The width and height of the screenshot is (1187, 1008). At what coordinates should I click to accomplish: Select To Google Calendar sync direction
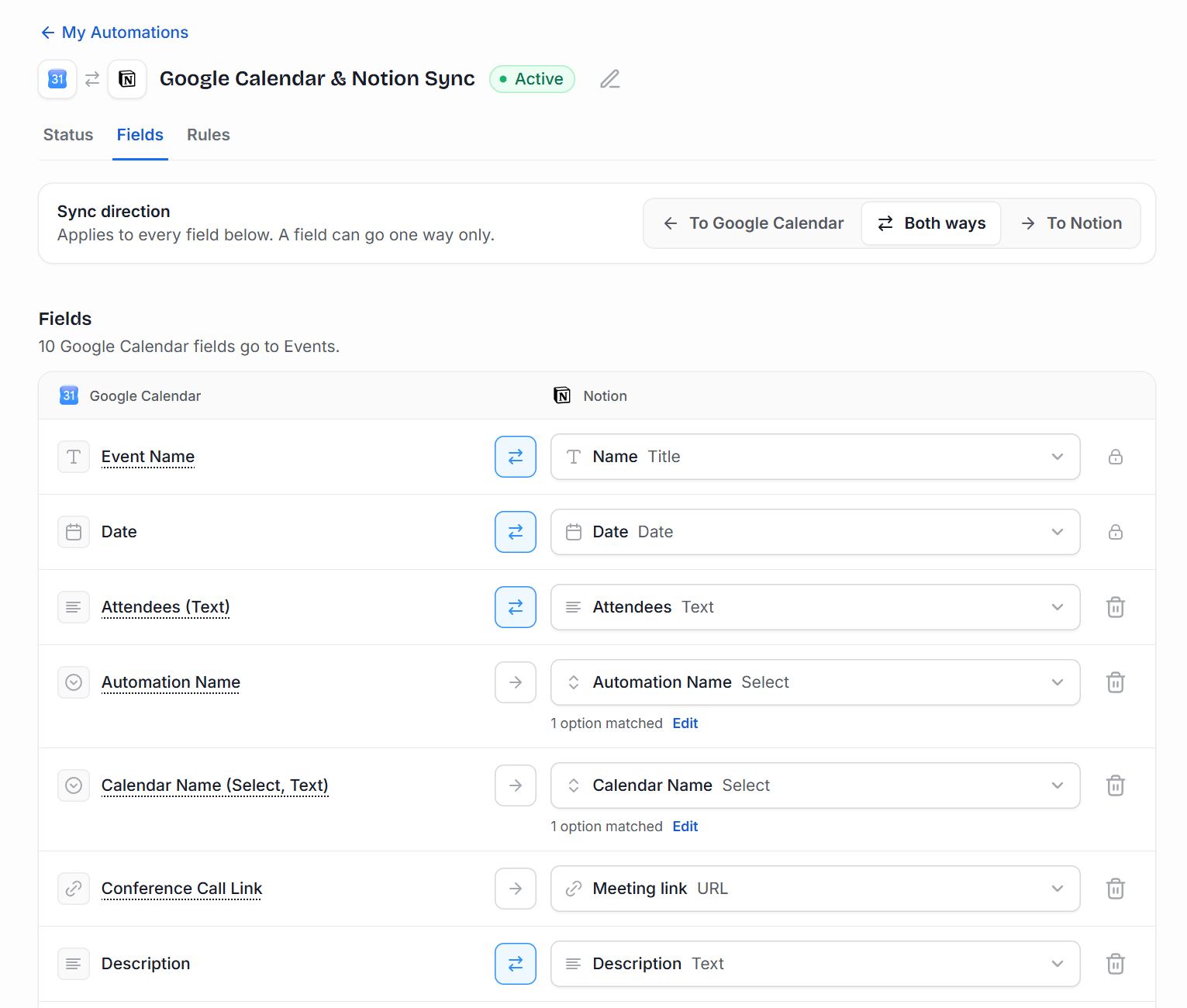click(x=754, y=223)
